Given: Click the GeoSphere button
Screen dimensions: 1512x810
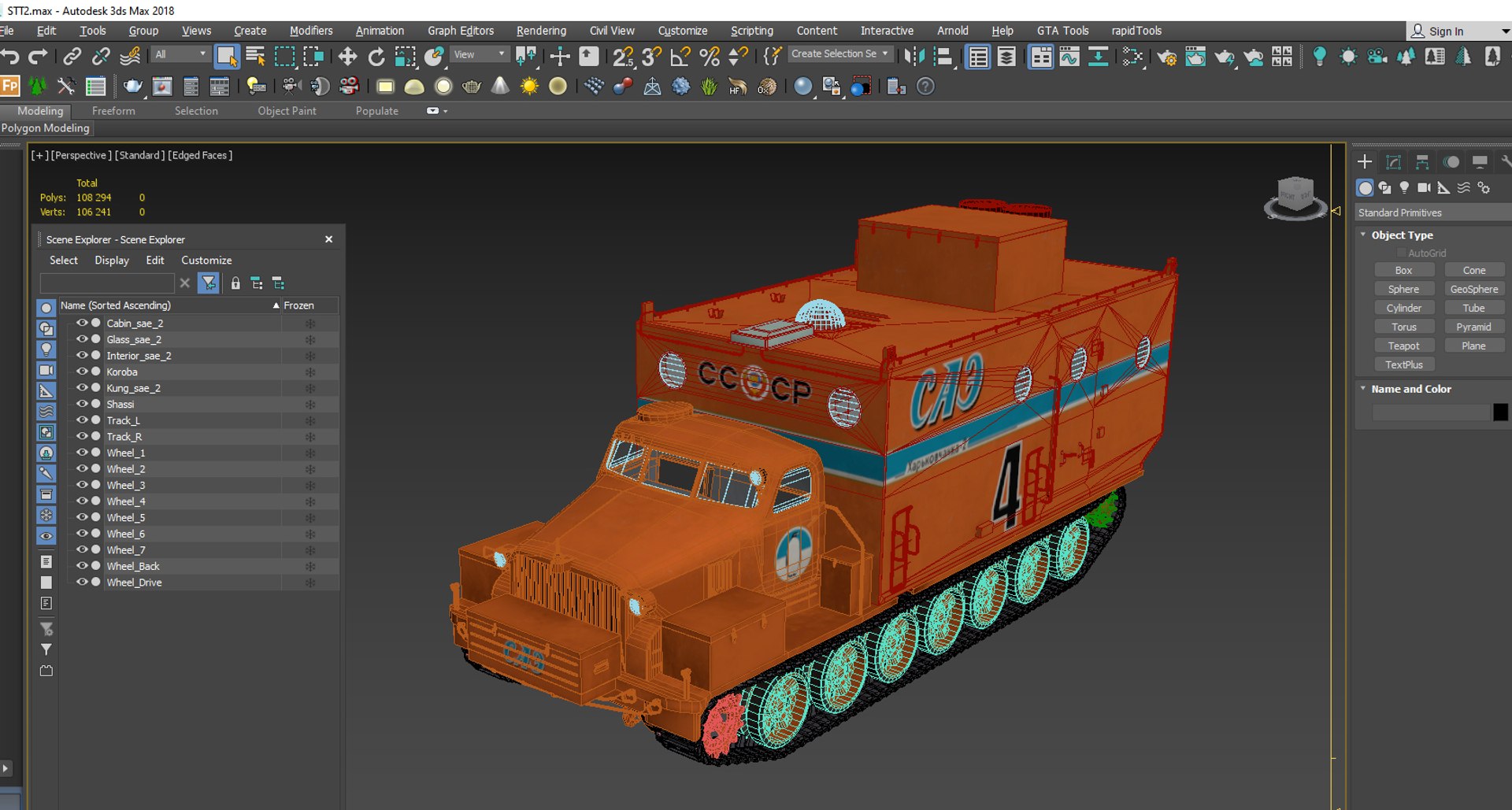Looking at the screenshot, I should 1474,289.
